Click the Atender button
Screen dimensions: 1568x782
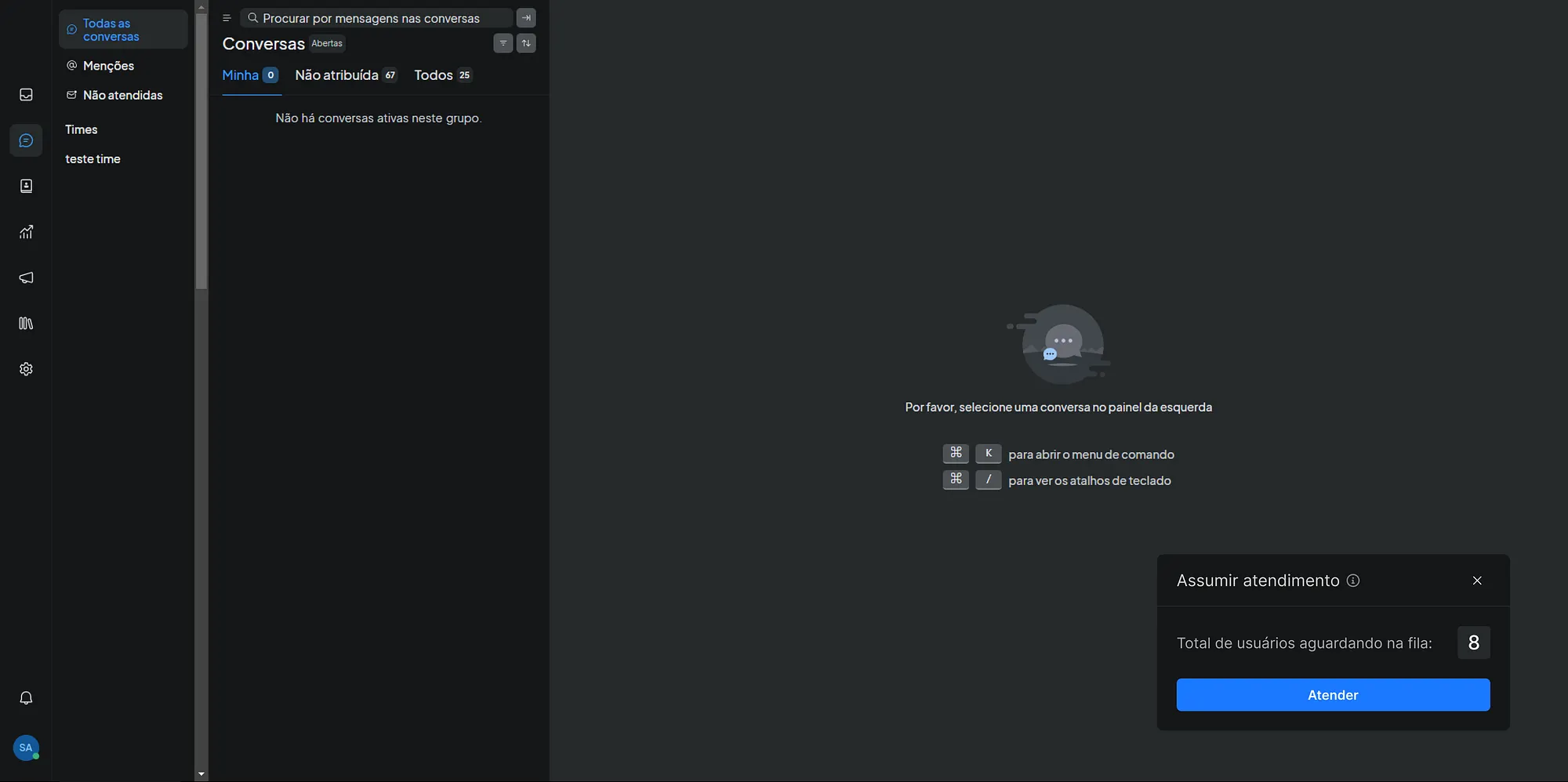point(1333,695)
